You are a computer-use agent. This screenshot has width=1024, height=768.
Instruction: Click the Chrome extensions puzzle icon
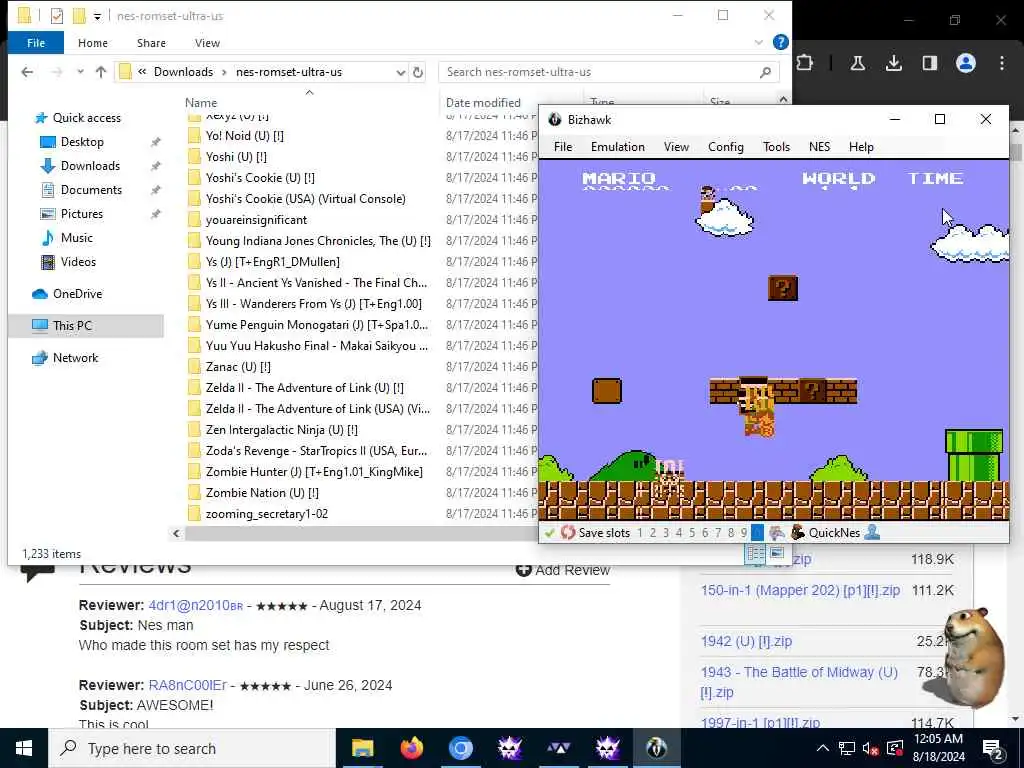click(805, 63)
